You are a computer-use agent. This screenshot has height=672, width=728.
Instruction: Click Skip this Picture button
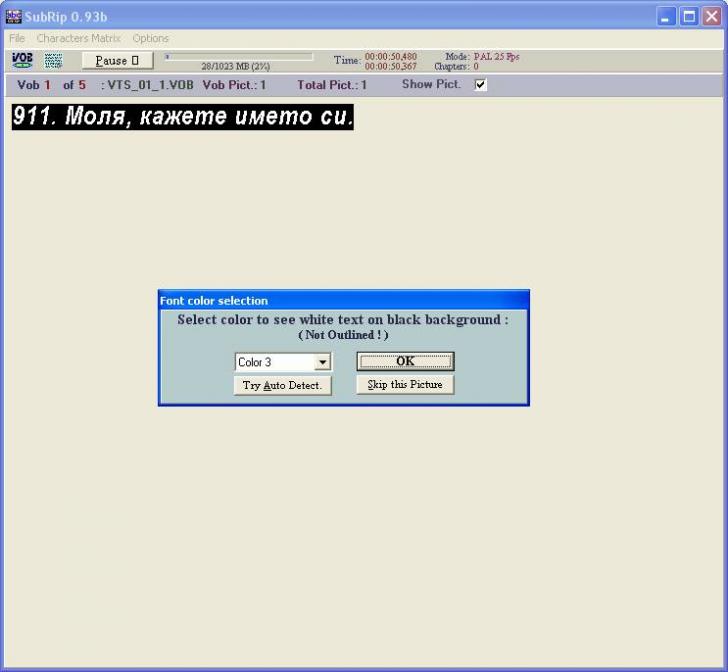(405, 385)
